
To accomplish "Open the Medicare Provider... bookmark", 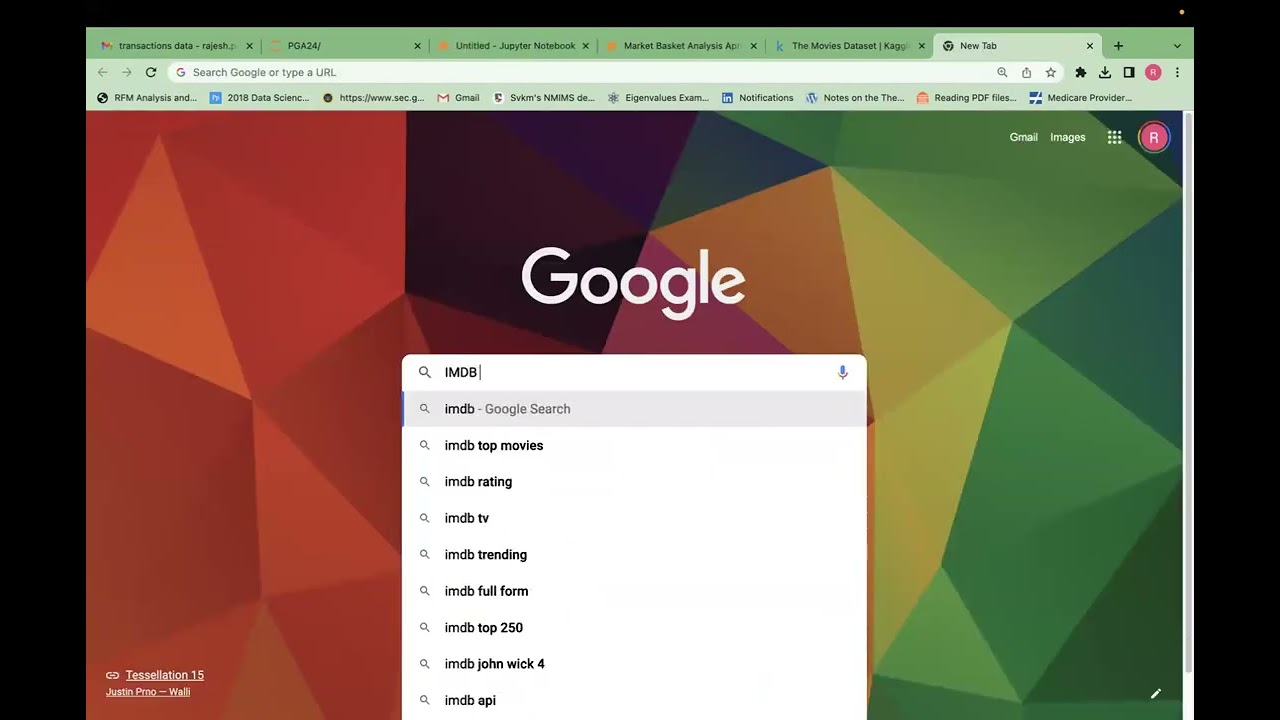I will [1081, 98].
